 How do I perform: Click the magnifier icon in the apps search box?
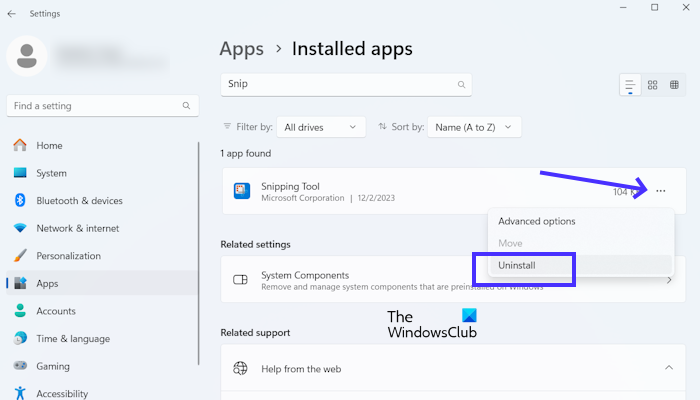pos(461,84)
